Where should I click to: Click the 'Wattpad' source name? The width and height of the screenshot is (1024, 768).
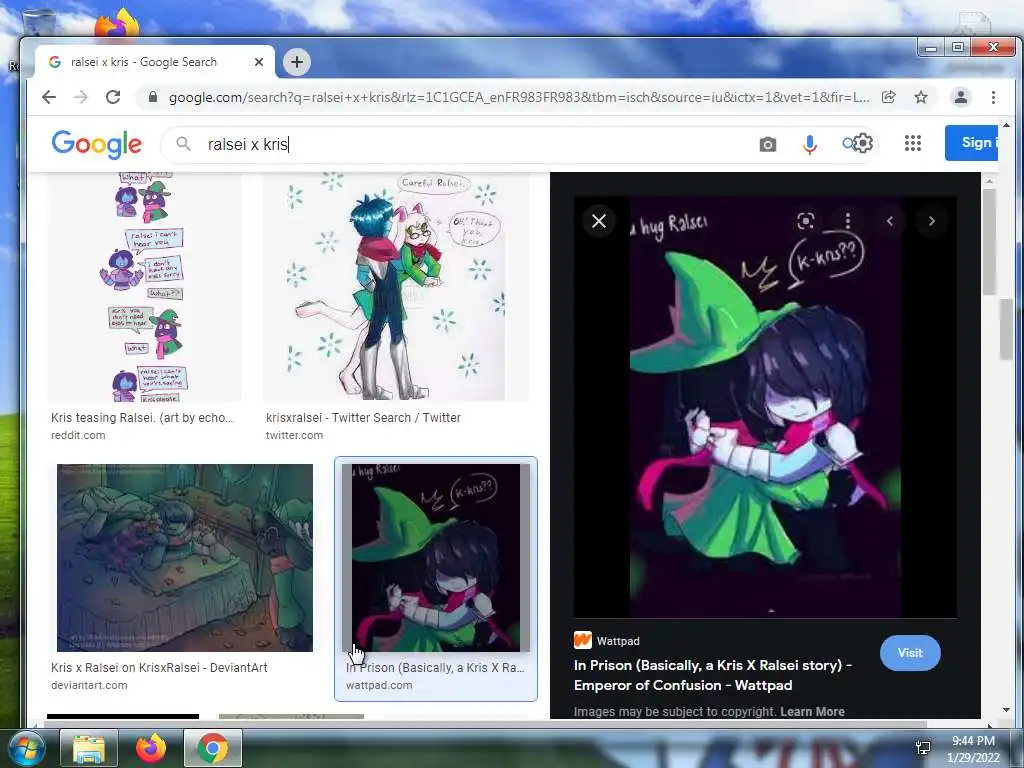click(618, 641)
